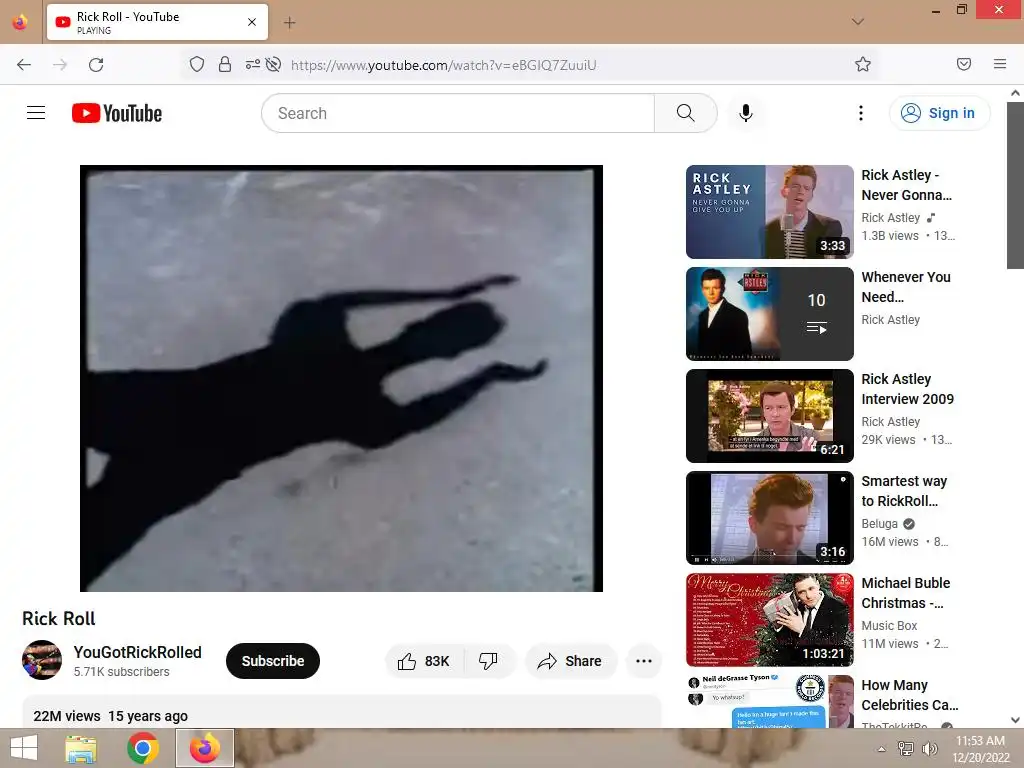Screen dimensions: 1024x768
Task: Reload the page
Action: coord(96,64)
